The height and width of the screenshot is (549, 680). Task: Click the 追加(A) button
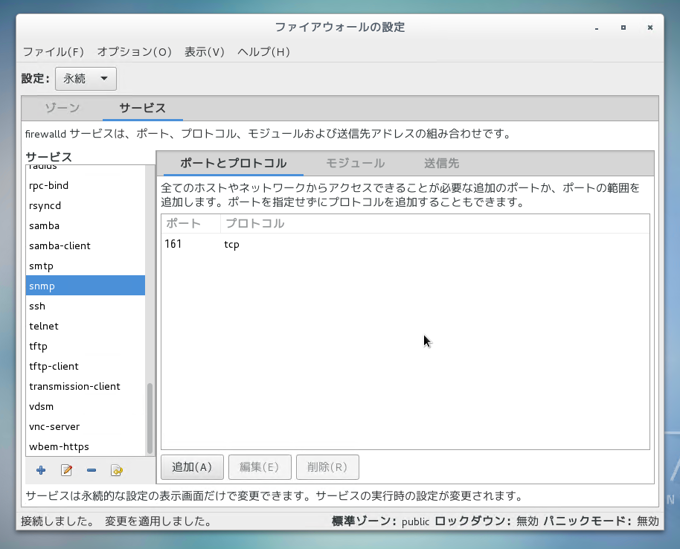click(x=192, y=467)
